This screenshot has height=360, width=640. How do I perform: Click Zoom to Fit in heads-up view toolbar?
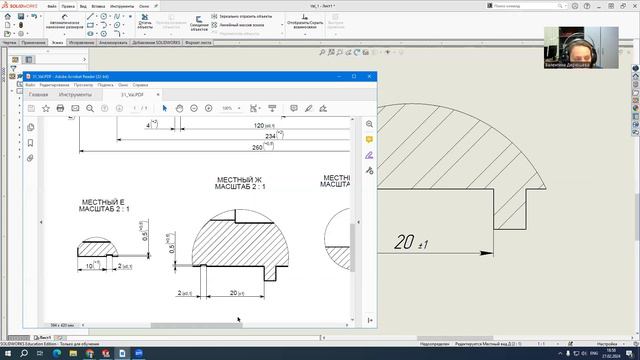[x=322, y=52]
